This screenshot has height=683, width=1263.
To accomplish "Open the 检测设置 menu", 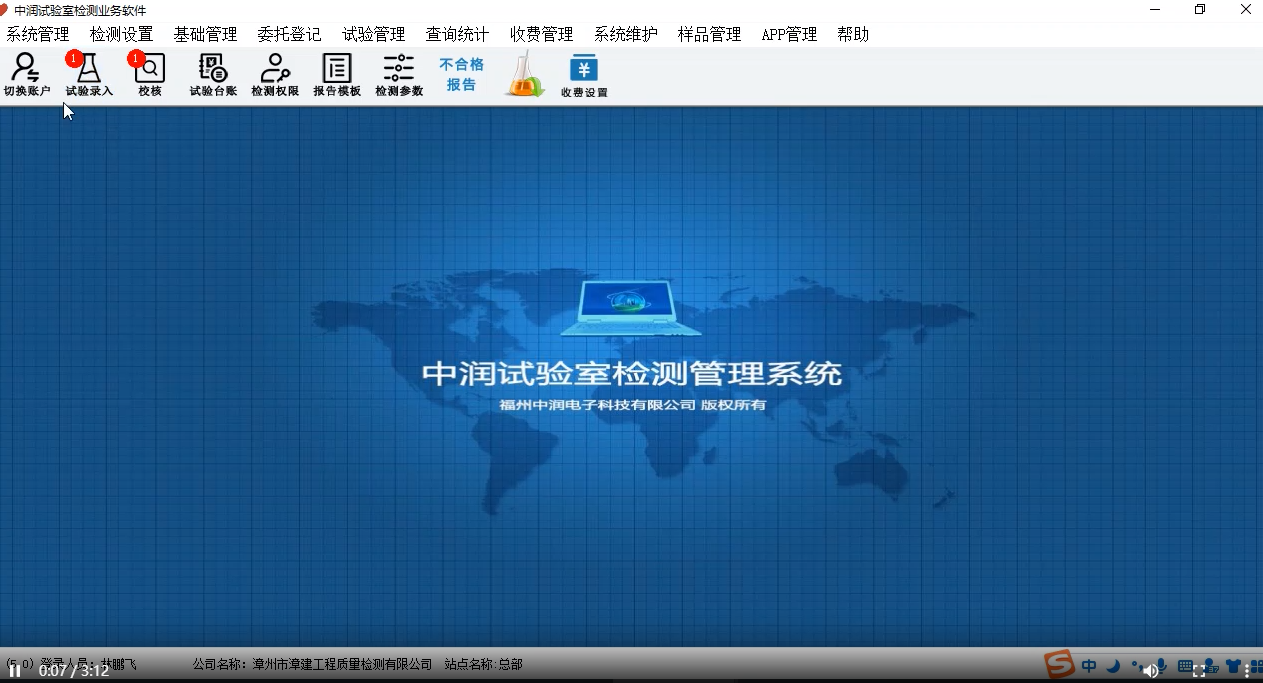I will coord(121,34).
